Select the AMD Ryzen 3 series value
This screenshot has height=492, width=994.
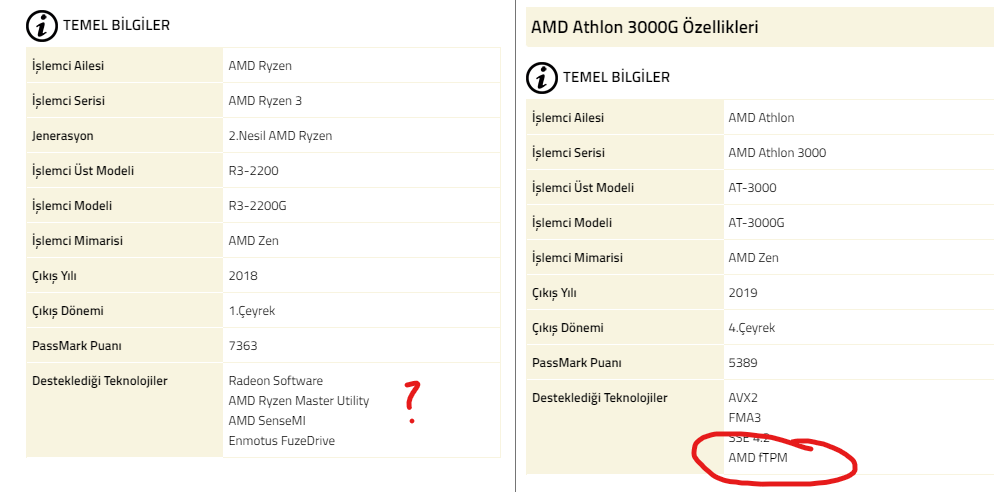pos(265,101)
